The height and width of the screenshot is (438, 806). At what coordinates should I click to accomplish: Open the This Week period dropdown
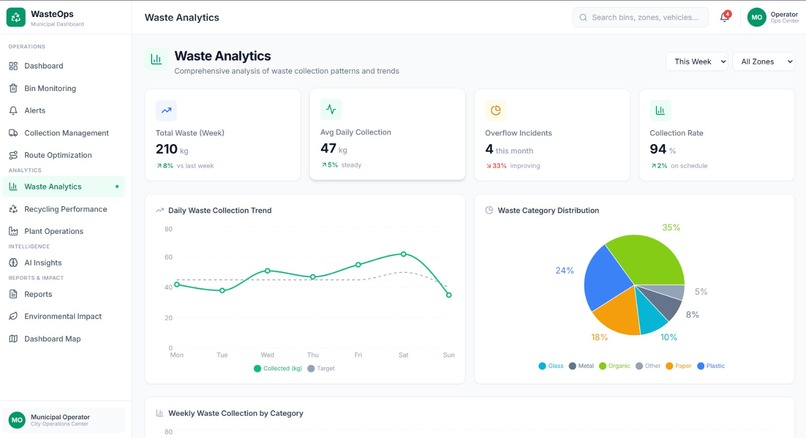[x=697, y=62]
